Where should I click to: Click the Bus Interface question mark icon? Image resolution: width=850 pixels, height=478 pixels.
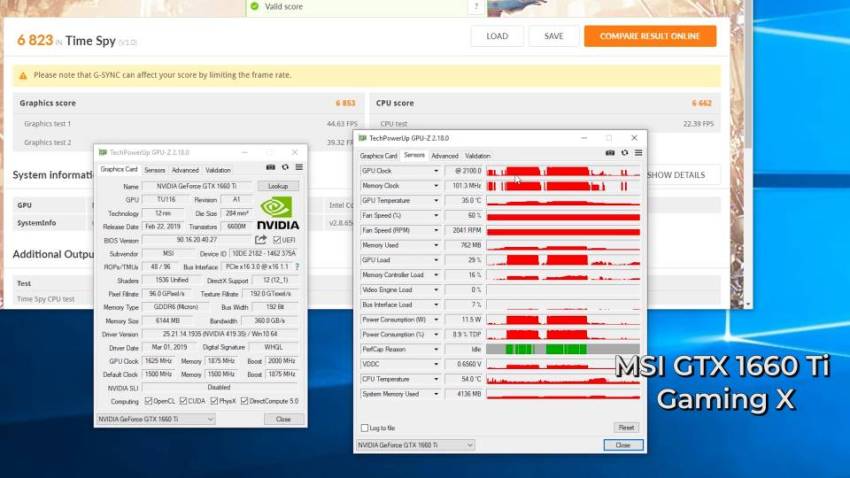coord(297,267)
